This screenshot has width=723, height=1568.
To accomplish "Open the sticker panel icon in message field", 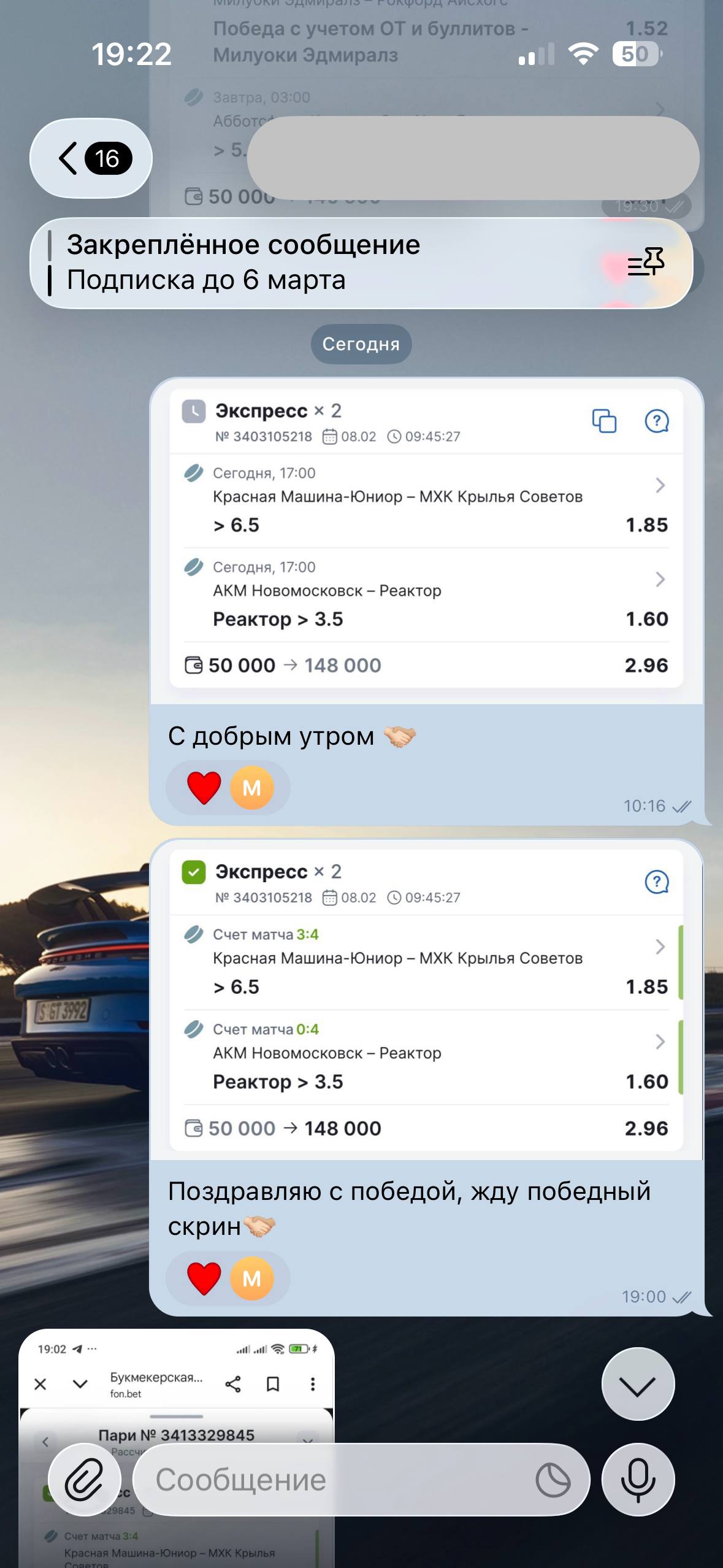I will (x=553, y=1480).
